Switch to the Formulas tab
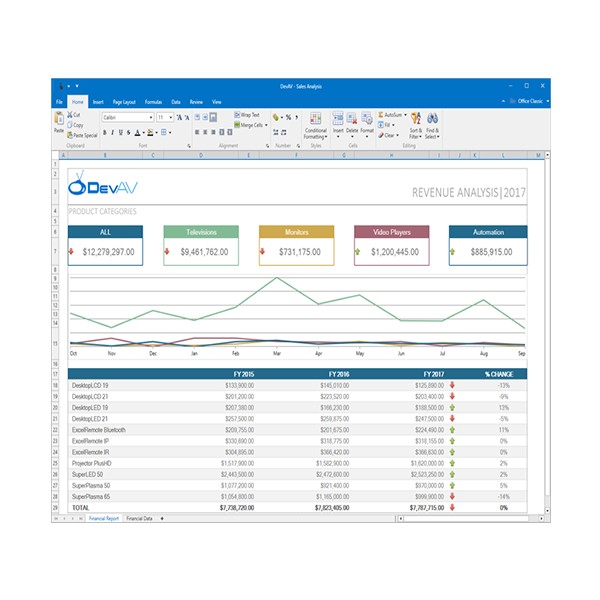This screenshot has height=600, width=600. (x=153, y=102)
